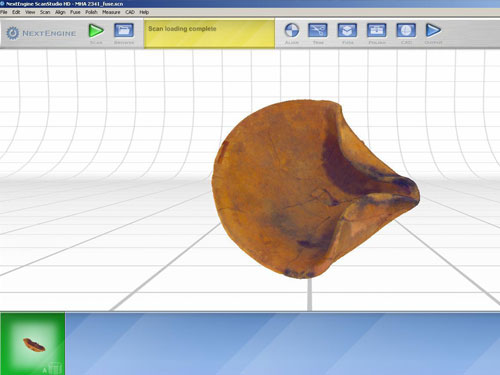Open the Browse folder icon
Screen dimensions: 500x375
(124, 30)
